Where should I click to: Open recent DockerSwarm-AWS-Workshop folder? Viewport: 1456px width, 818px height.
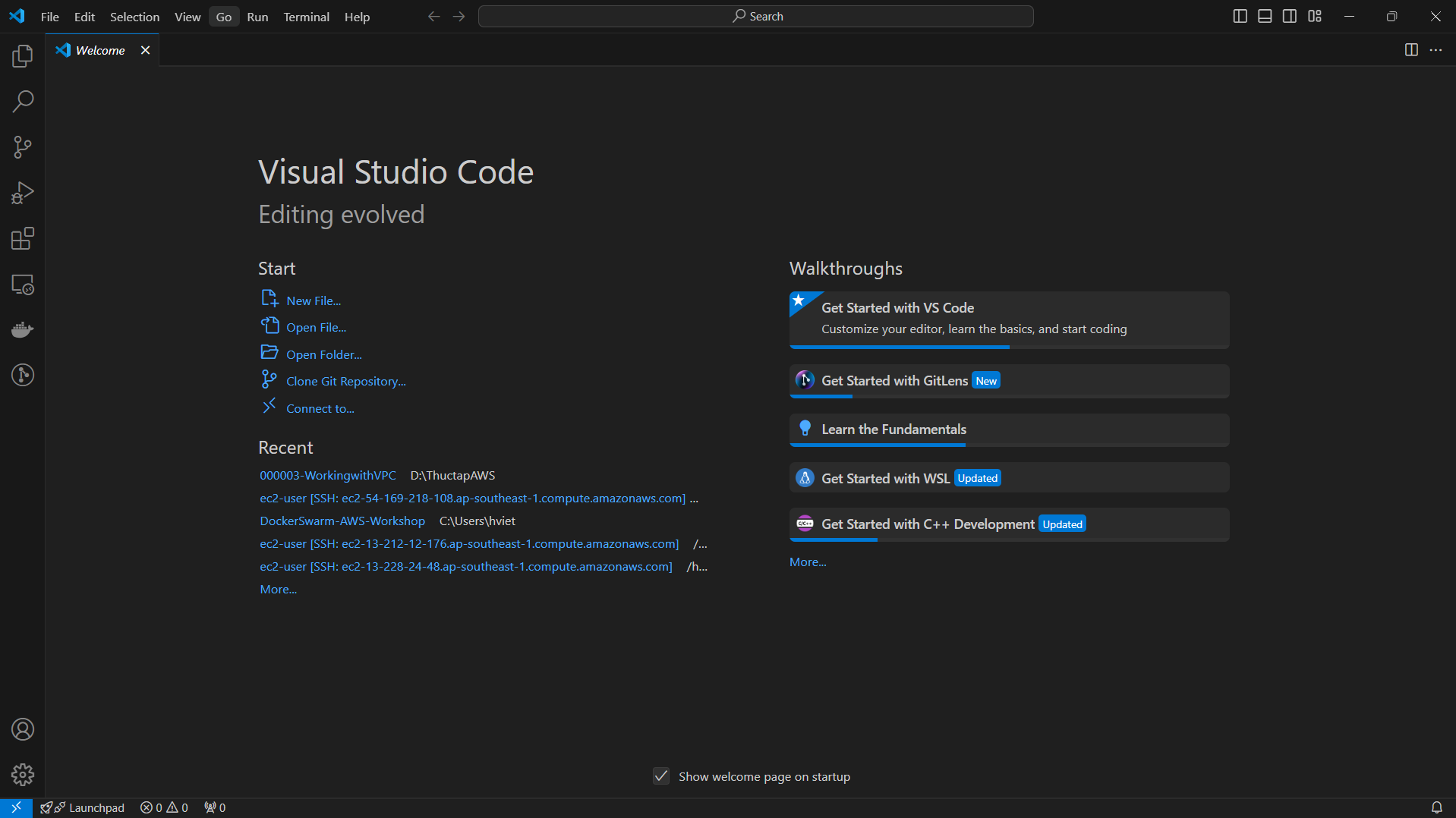pos(342,521)
